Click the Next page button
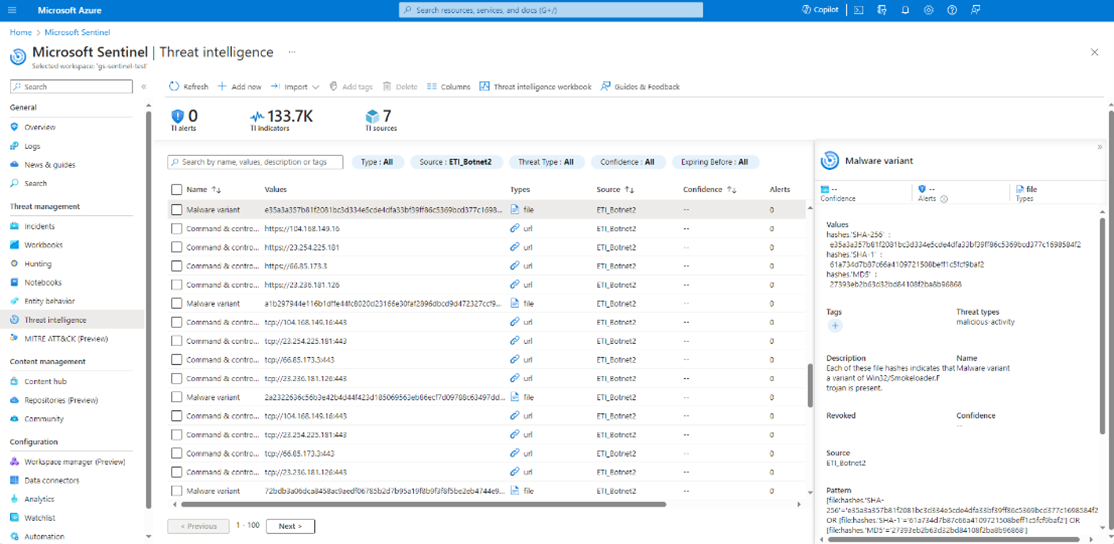This screenshot has height=544, width=1114. 290,526
